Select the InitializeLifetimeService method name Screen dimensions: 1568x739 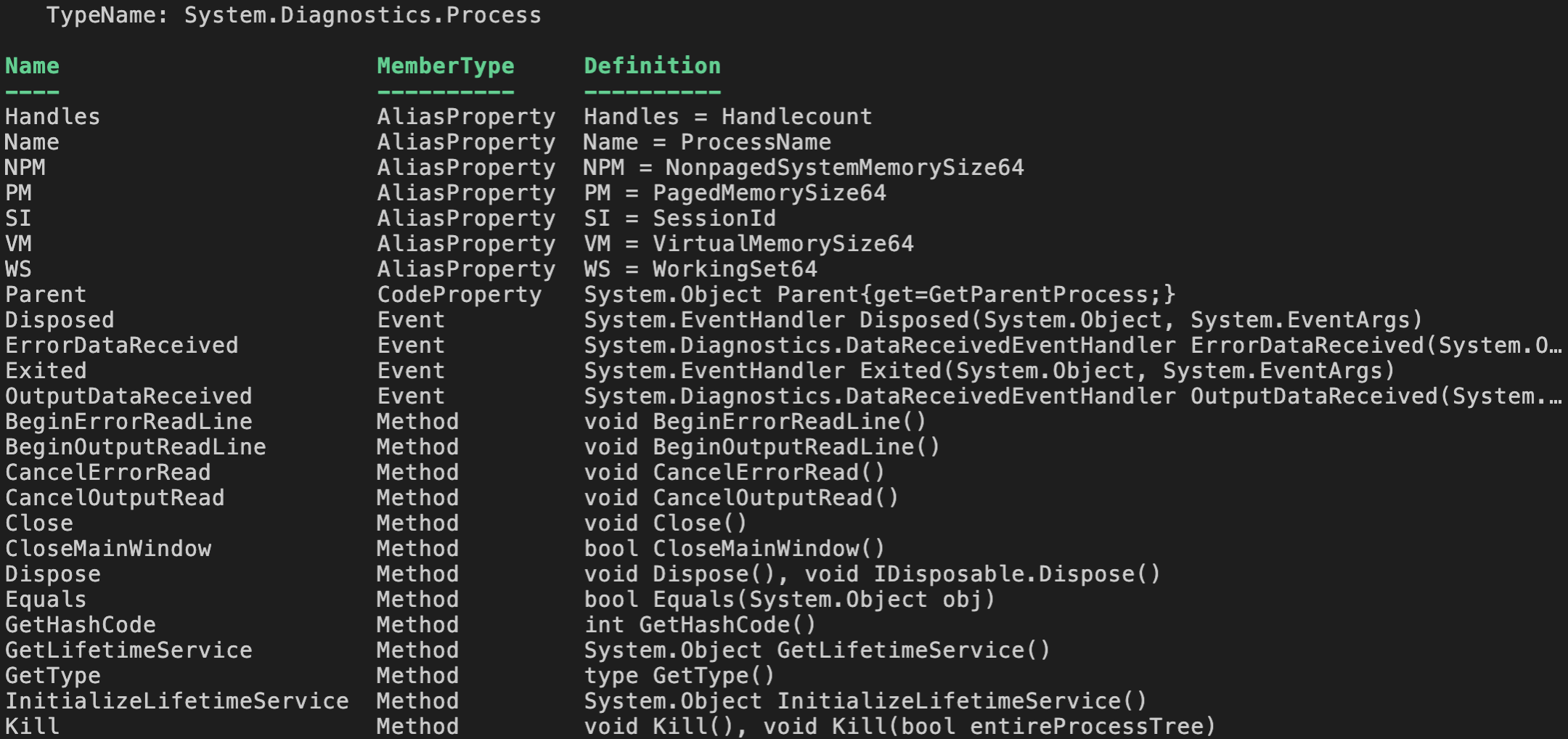coord(177,701)
